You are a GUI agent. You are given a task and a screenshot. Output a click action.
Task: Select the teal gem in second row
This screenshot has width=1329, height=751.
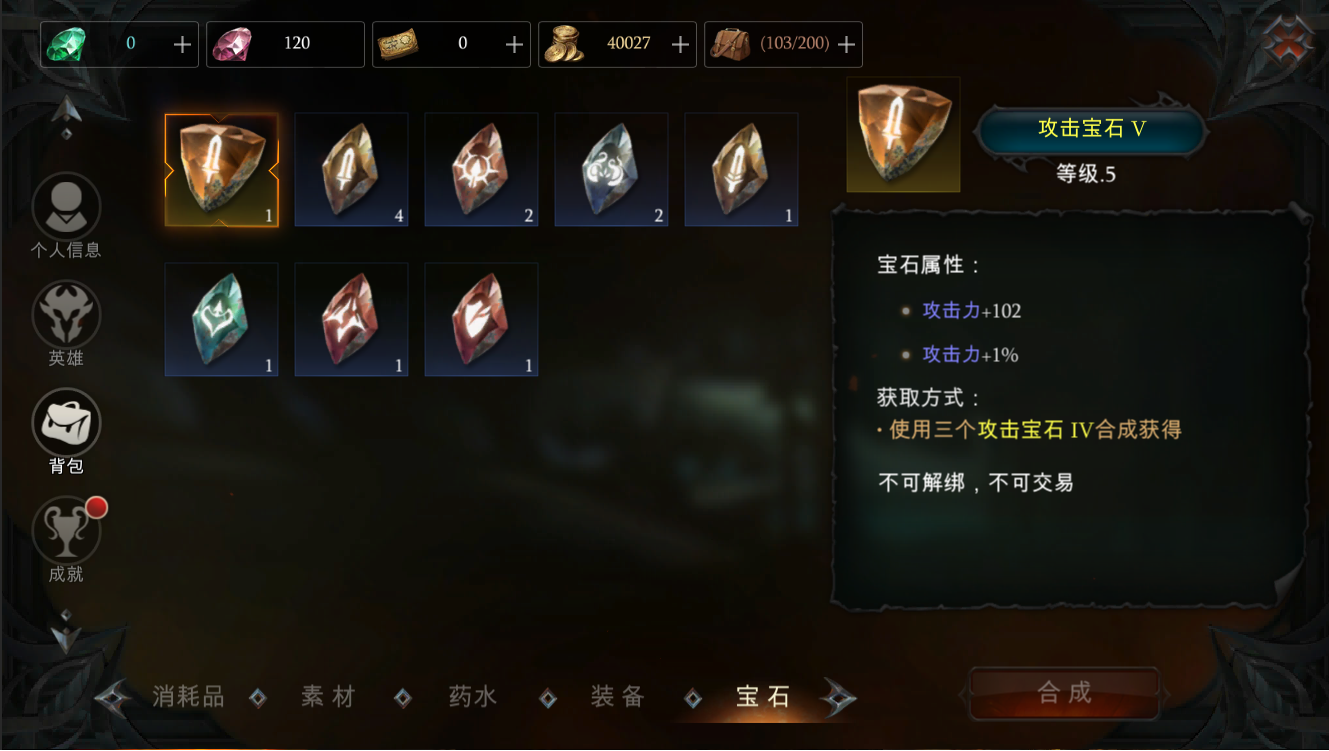click(x=221, y=319)
